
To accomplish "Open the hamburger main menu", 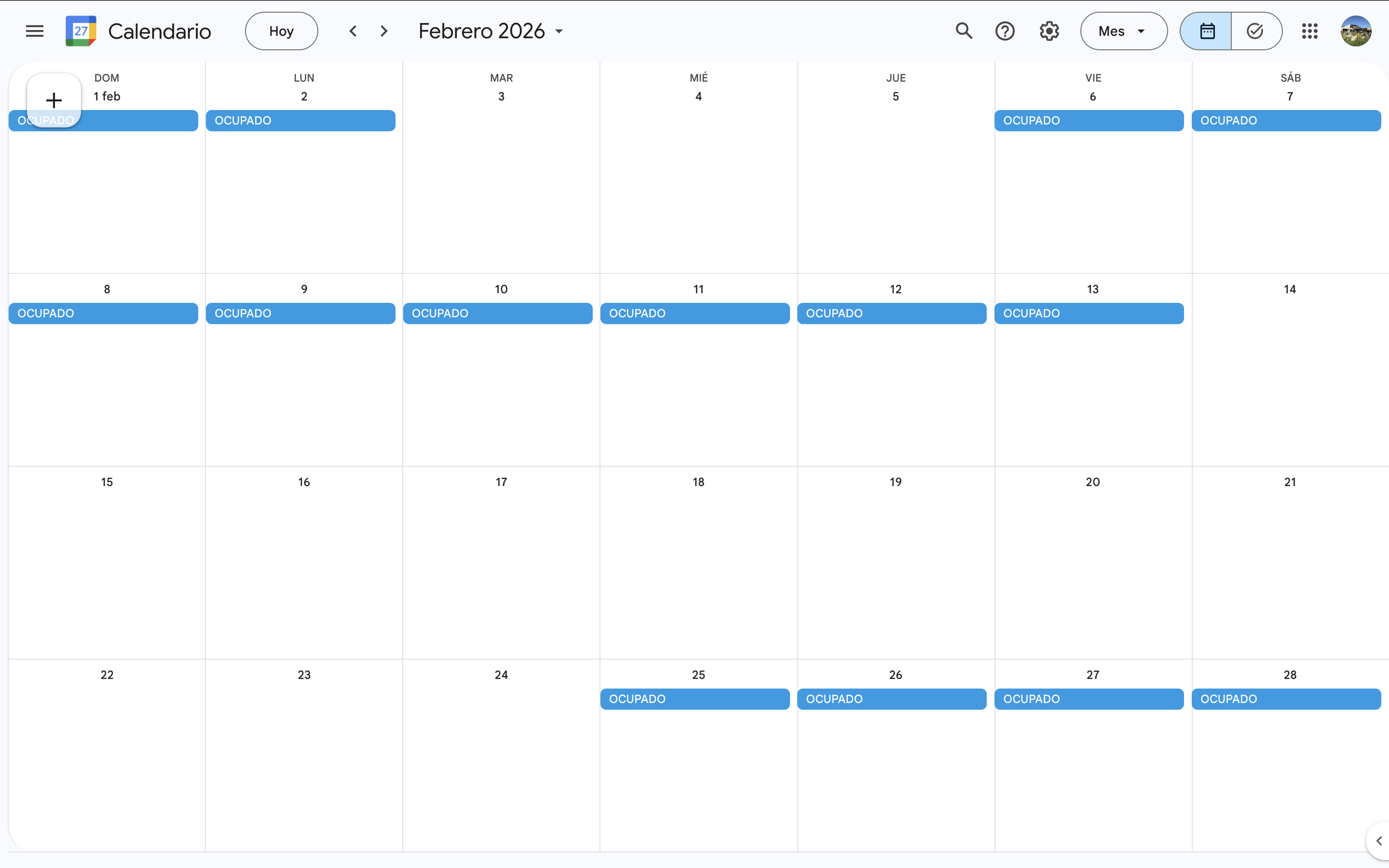I will 34,31.
